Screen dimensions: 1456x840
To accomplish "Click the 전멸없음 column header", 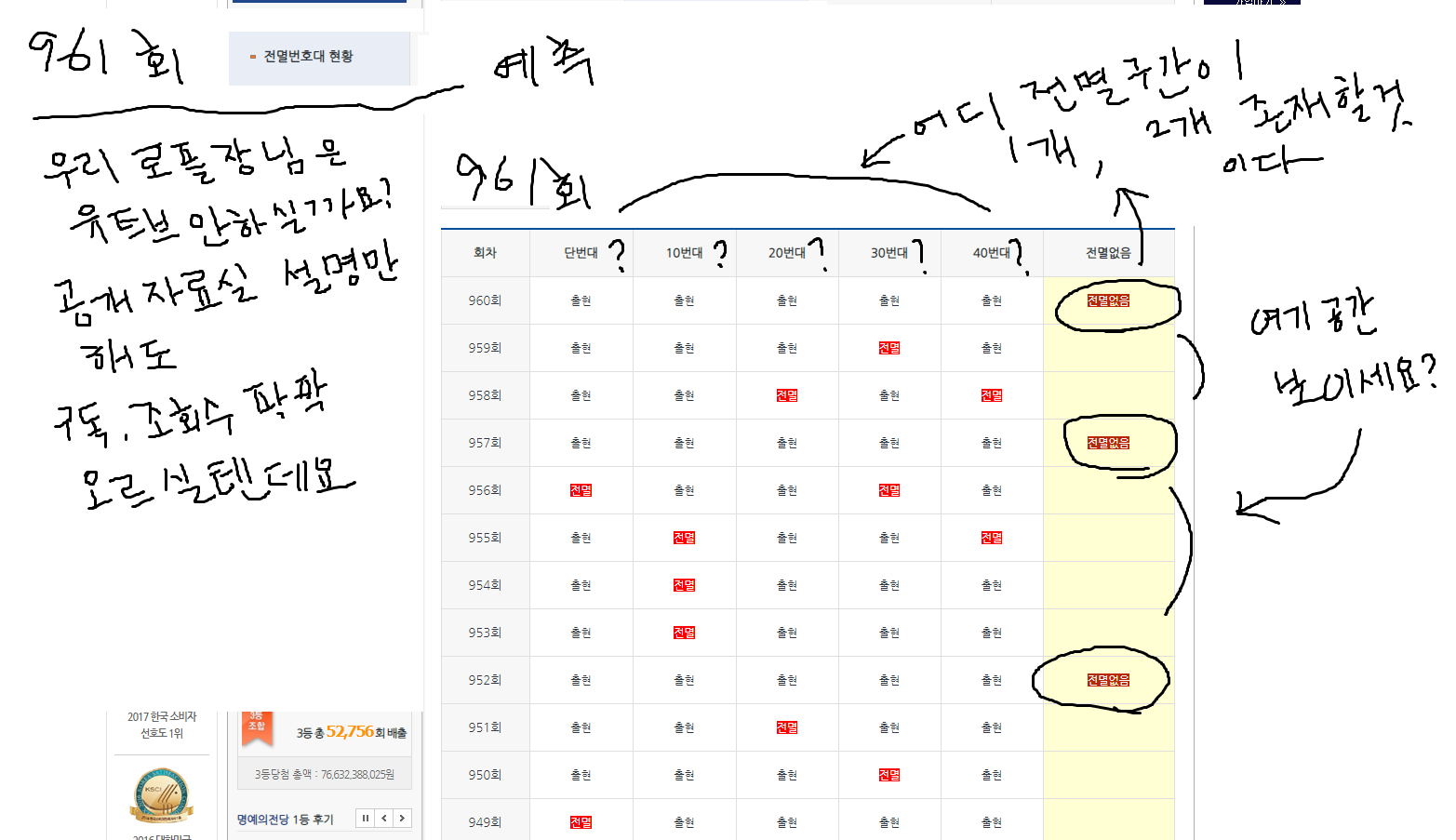I will tap(1108, 253).
